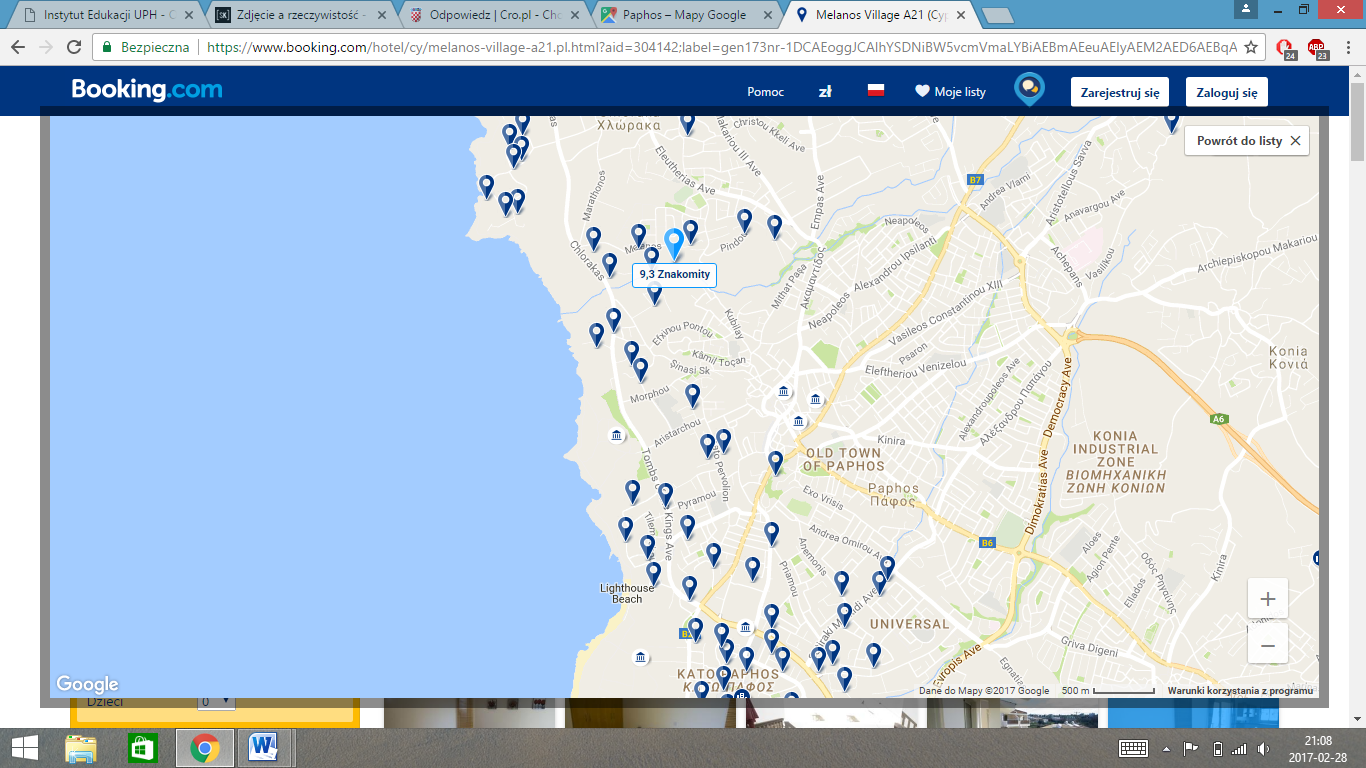Open the Windows Start menu
This screenshot has height=768, width=1366.
(x=24, y=747)
